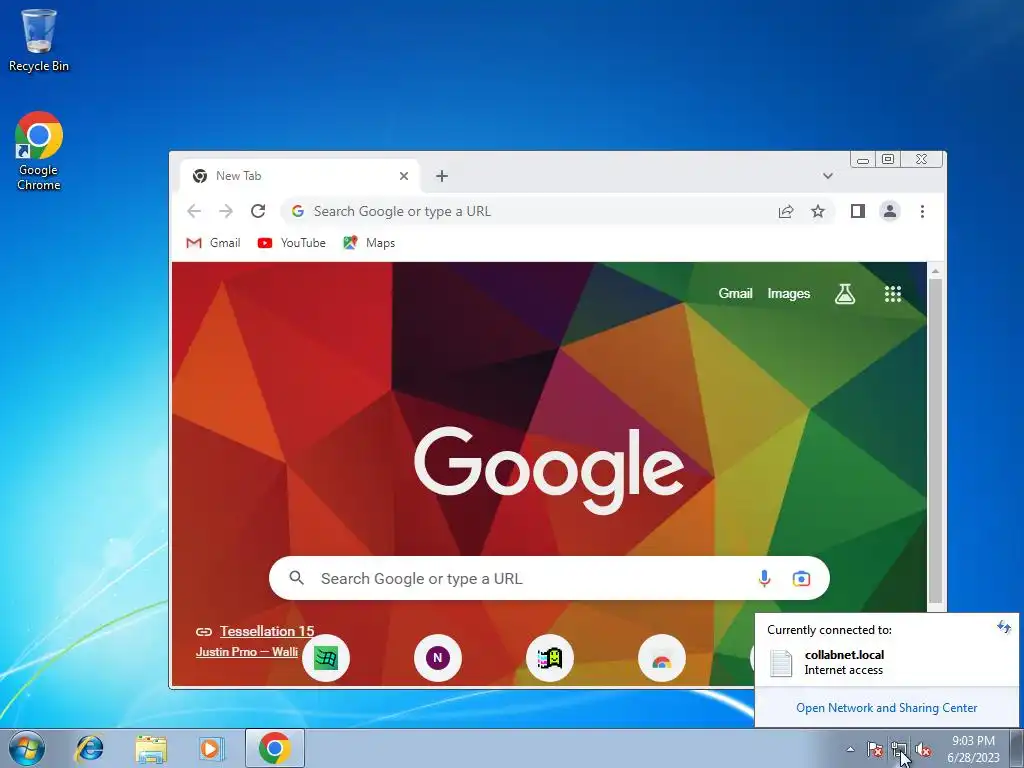Open Tessellation 15 theme link
Image resolution: width=1024 pixels, height=768 pixels.
267,631
